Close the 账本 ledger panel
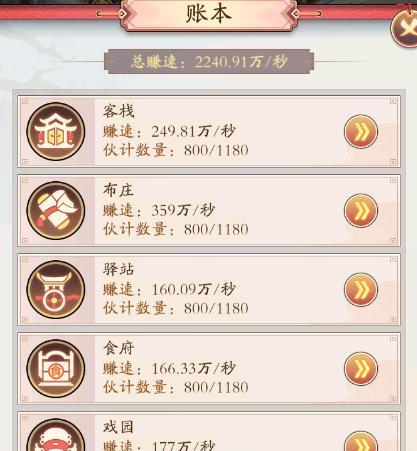This screenshot has width=417, height=451. coord(405,27)
